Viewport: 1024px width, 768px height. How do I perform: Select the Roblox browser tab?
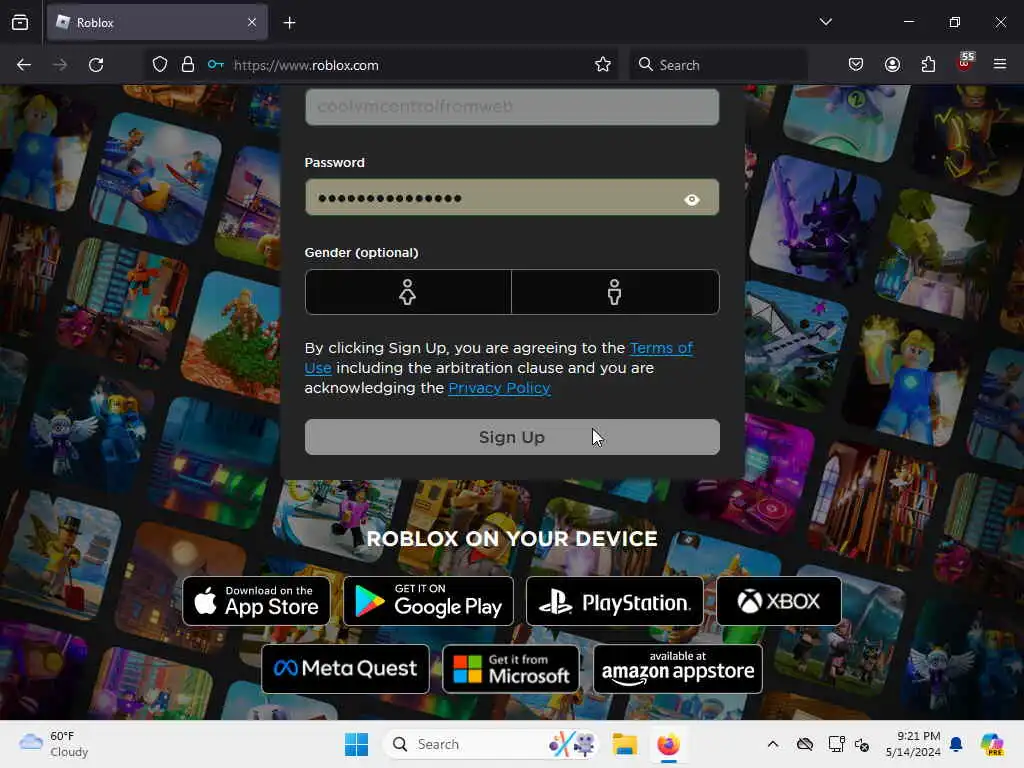[157, 22]
